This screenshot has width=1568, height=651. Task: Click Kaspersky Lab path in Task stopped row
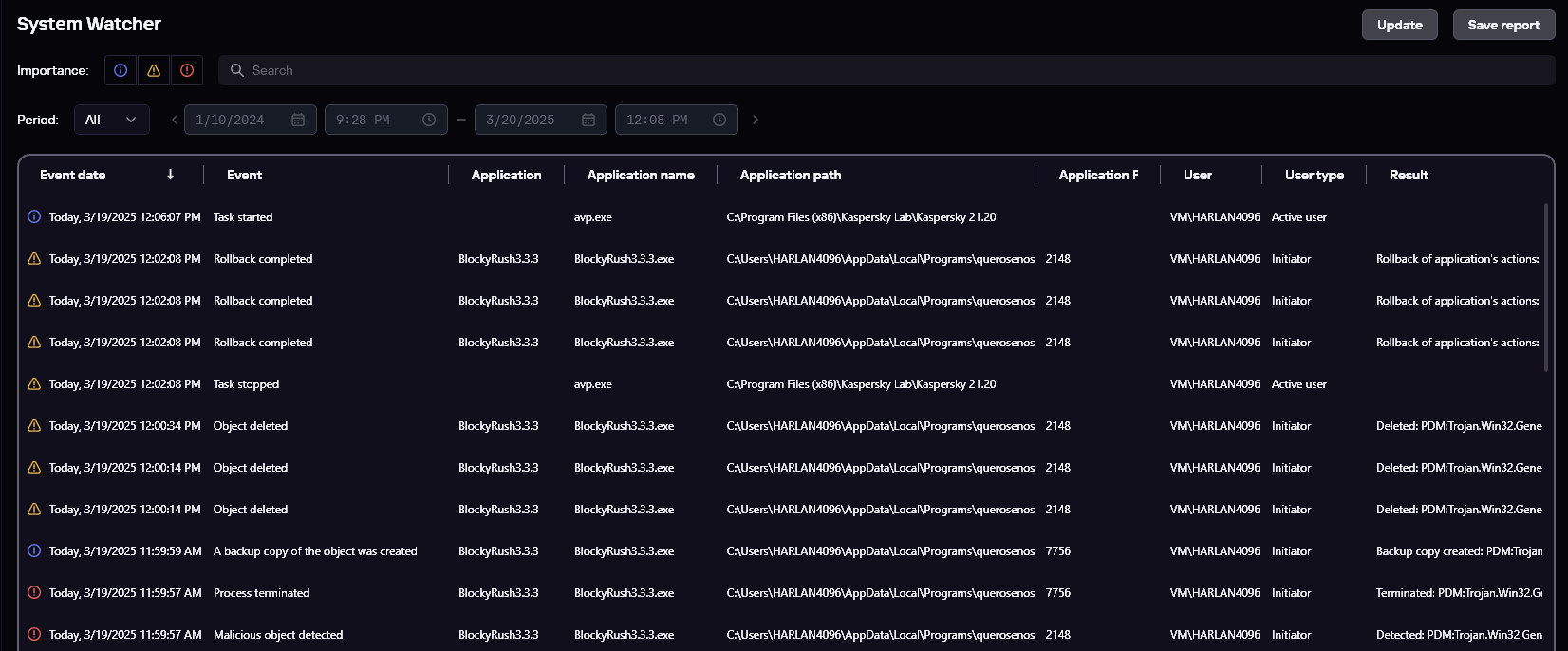tap(862, 384)
